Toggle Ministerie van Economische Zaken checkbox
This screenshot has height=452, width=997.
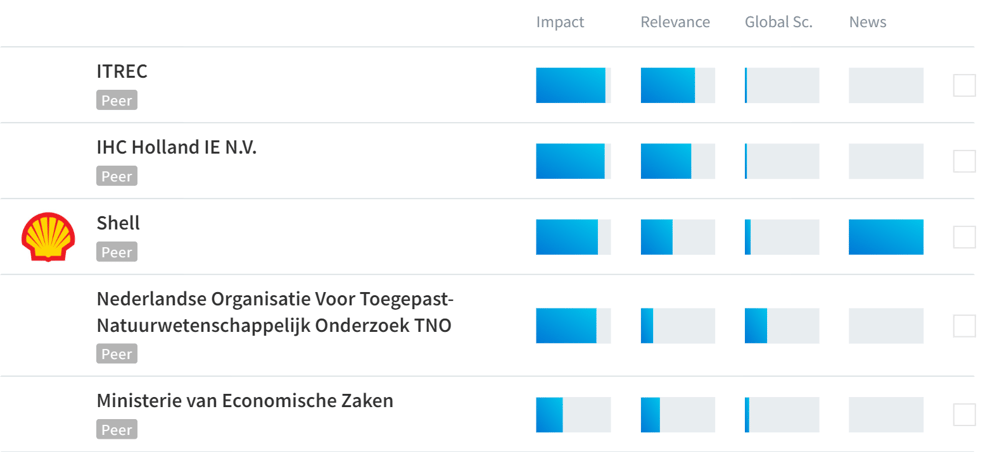pos(964,414)
